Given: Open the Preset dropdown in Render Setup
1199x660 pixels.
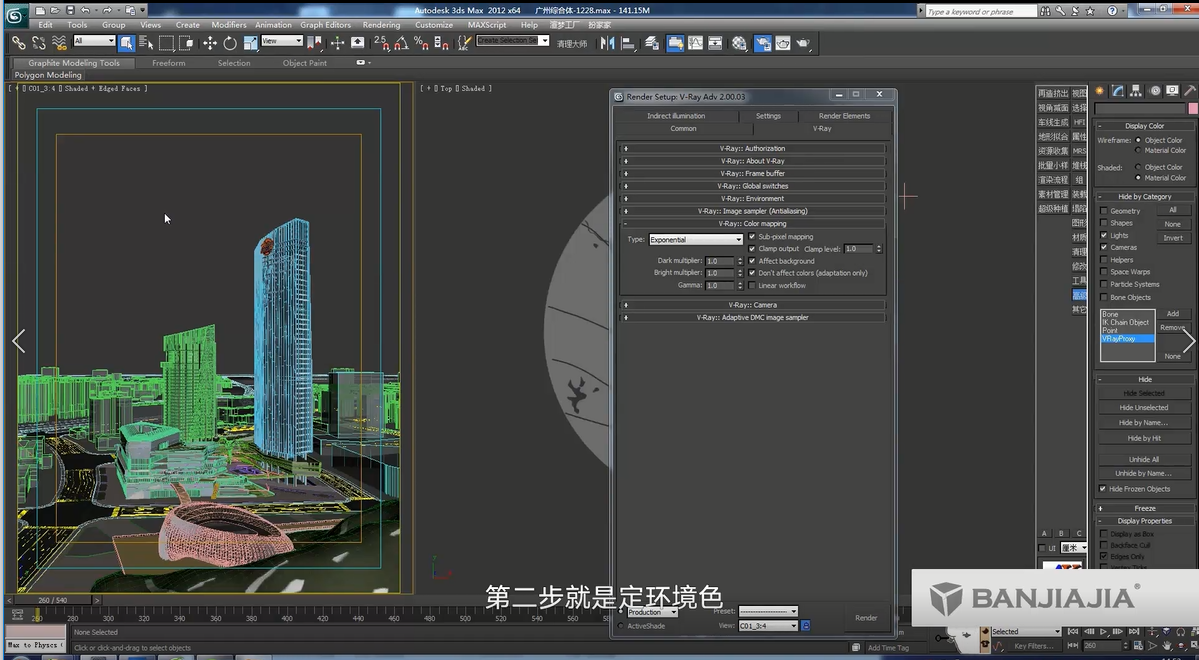Looking at the screenshot, I should (x=768, y=611).
